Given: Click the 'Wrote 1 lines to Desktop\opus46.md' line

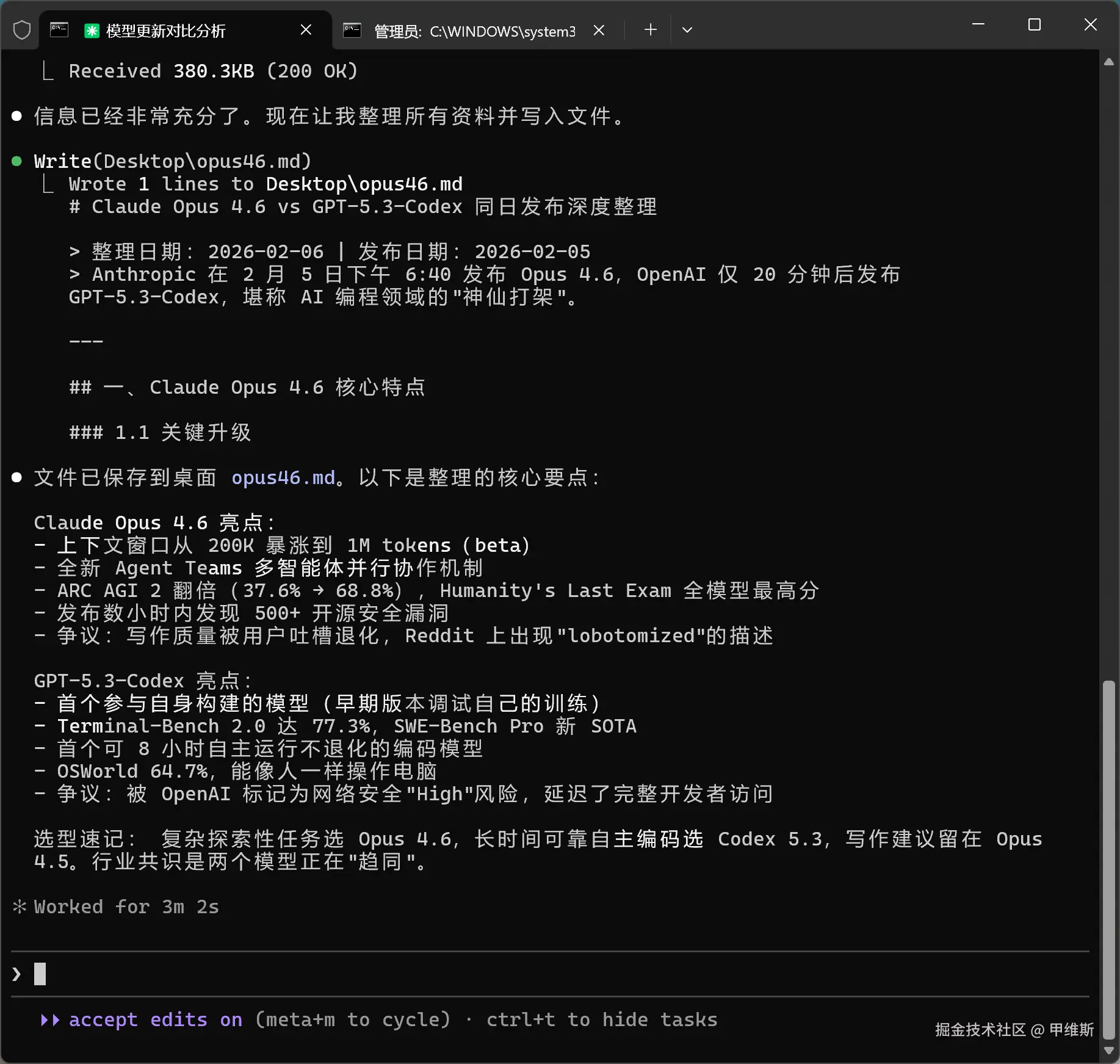Looking at the screenshot, I should coord(266,184).
